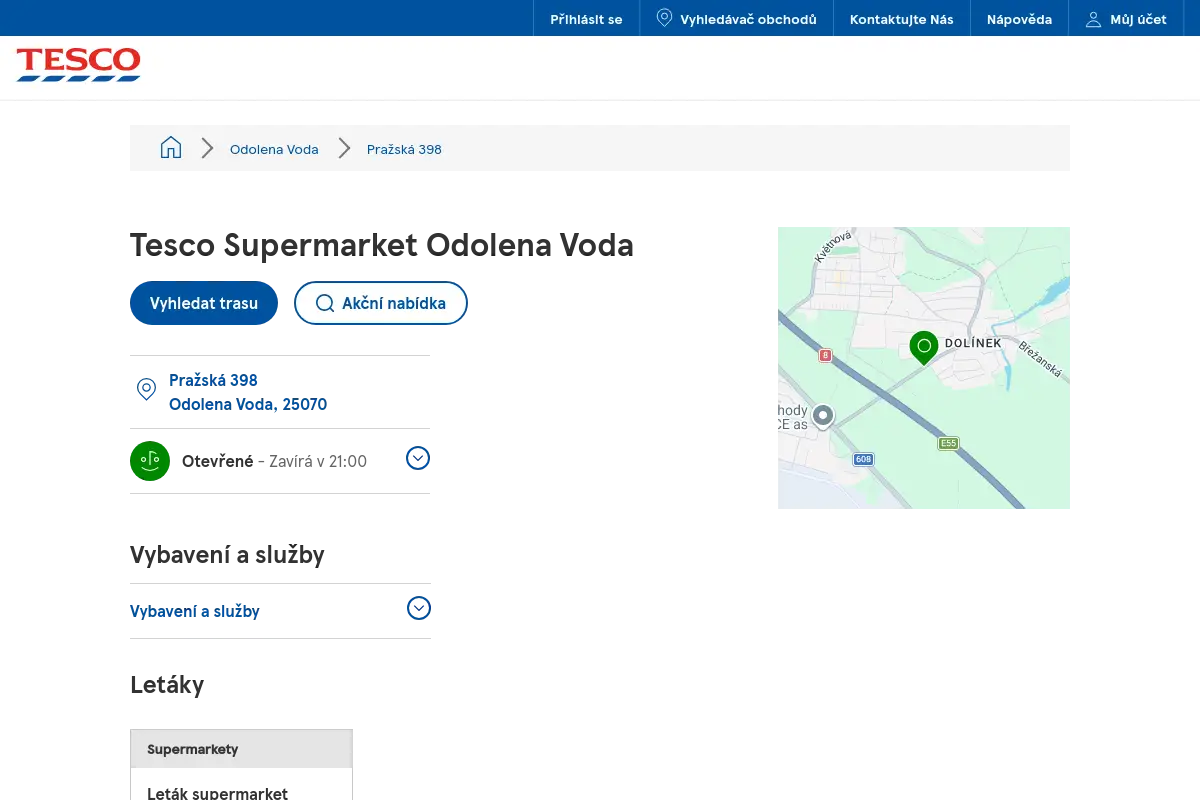
Task: Open Vyhledávač obchodů in top navigation
Action: pyautogui.click(x=736, y=19)
